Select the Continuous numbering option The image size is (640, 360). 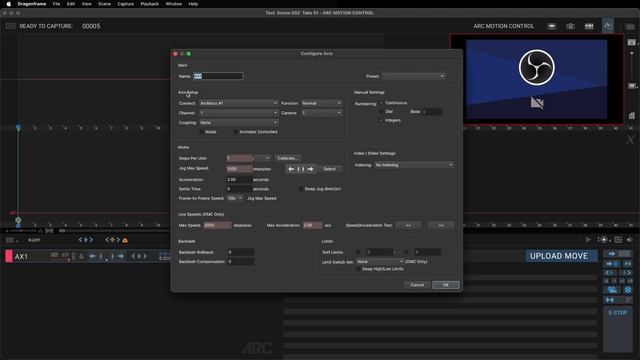(382, 103)
